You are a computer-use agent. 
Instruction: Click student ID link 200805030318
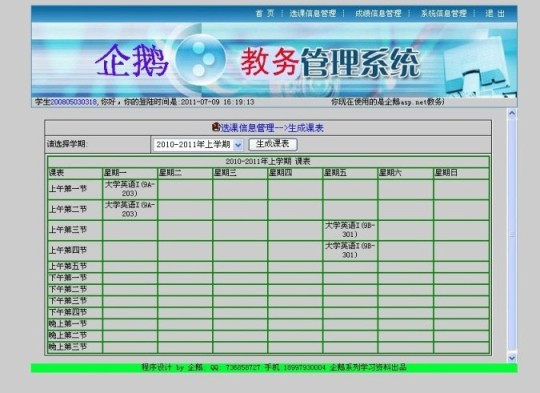tap(73, 102)
